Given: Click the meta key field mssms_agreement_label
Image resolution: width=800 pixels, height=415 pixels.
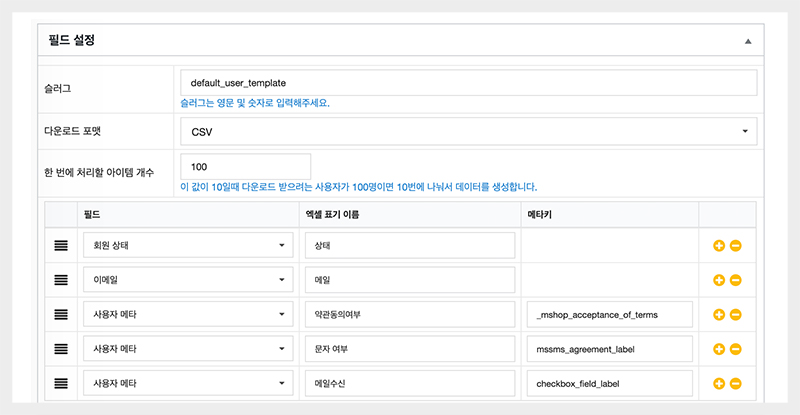Looking at the screenshot, I should coord(609,349).
